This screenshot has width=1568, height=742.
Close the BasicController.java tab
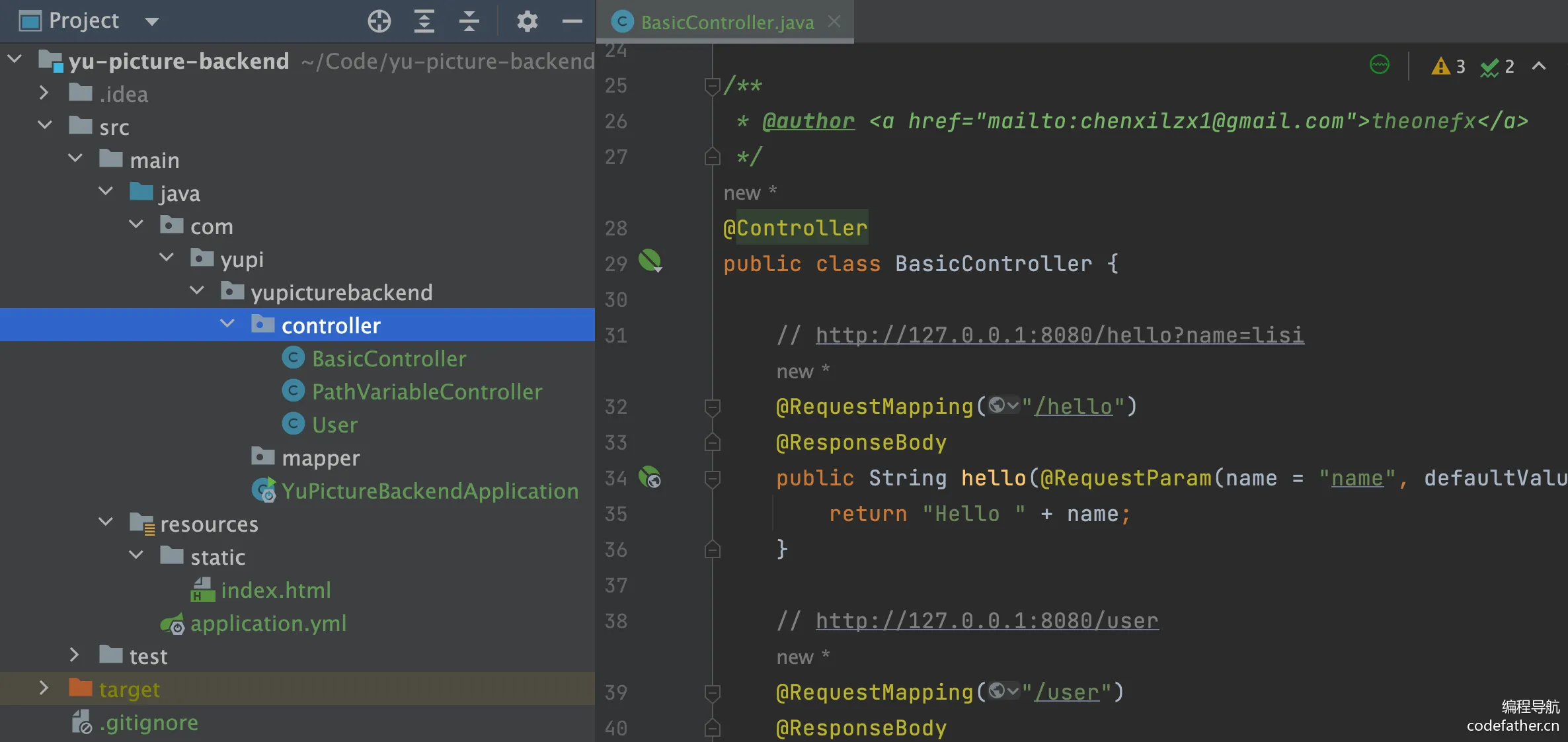[834, 22]
